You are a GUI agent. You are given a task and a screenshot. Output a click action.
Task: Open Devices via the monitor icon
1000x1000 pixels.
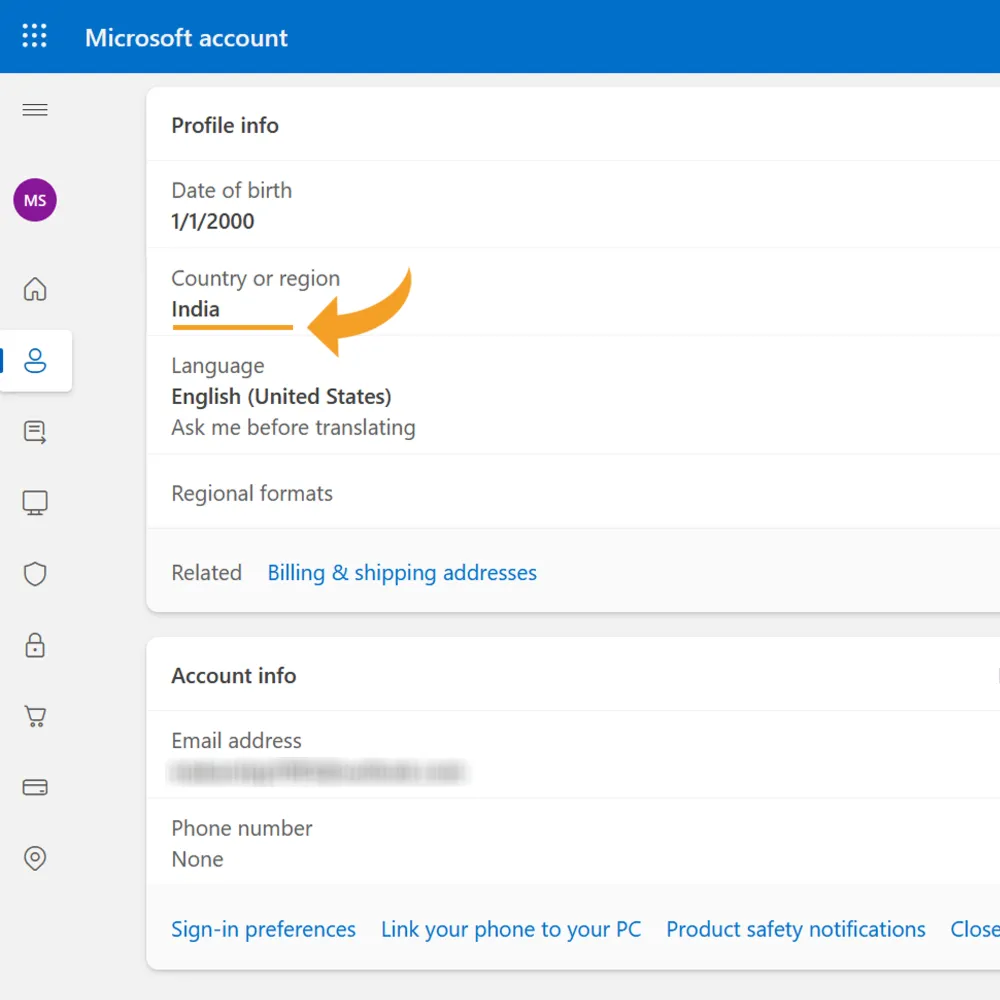pos(35,503)
